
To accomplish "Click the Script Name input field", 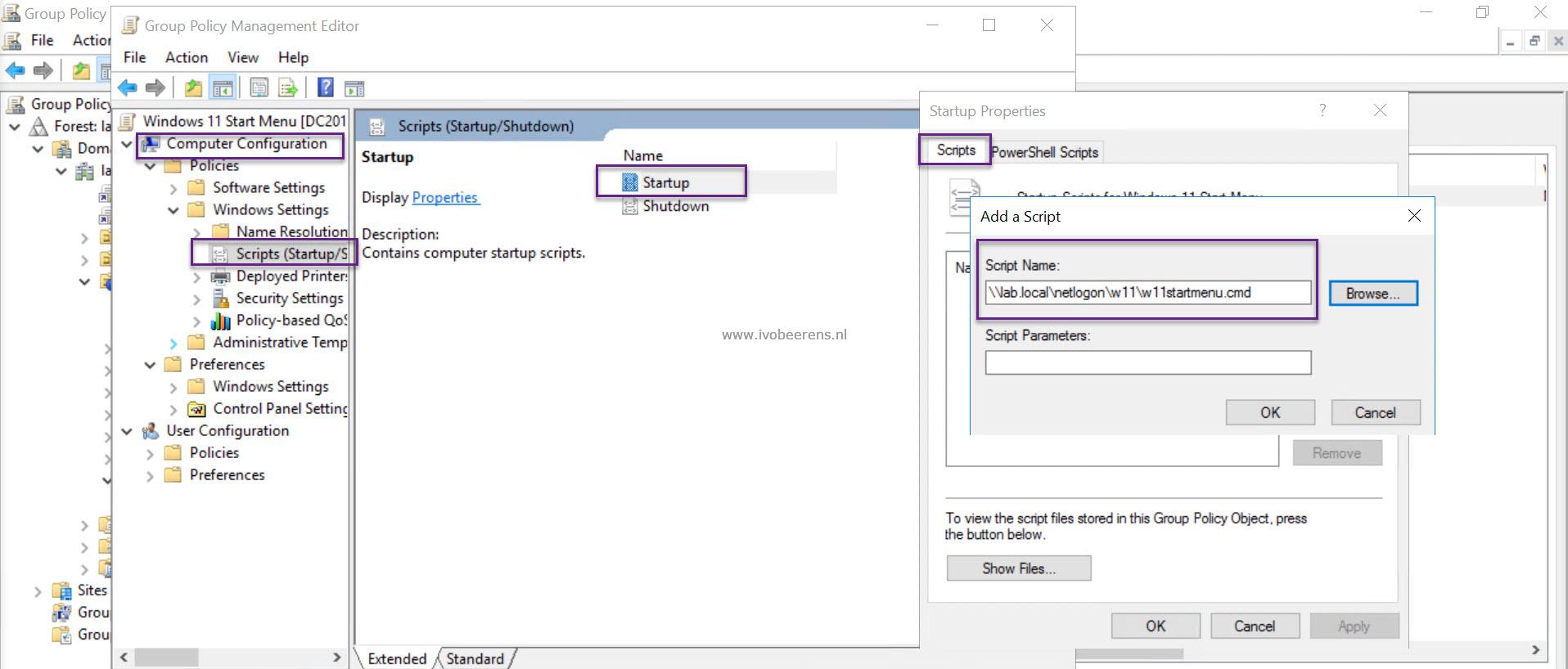I will (1148, 293).
